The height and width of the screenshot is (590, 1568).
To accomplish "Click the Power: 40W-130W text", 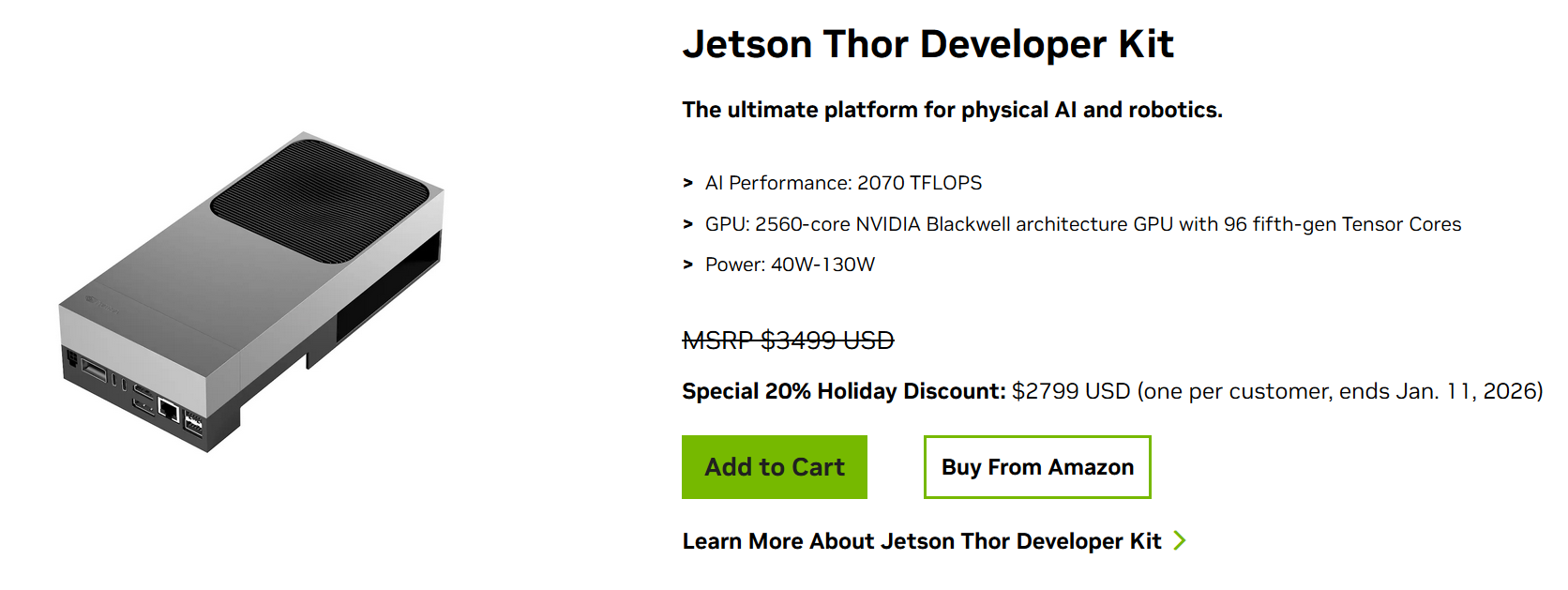I will [790, 265].
